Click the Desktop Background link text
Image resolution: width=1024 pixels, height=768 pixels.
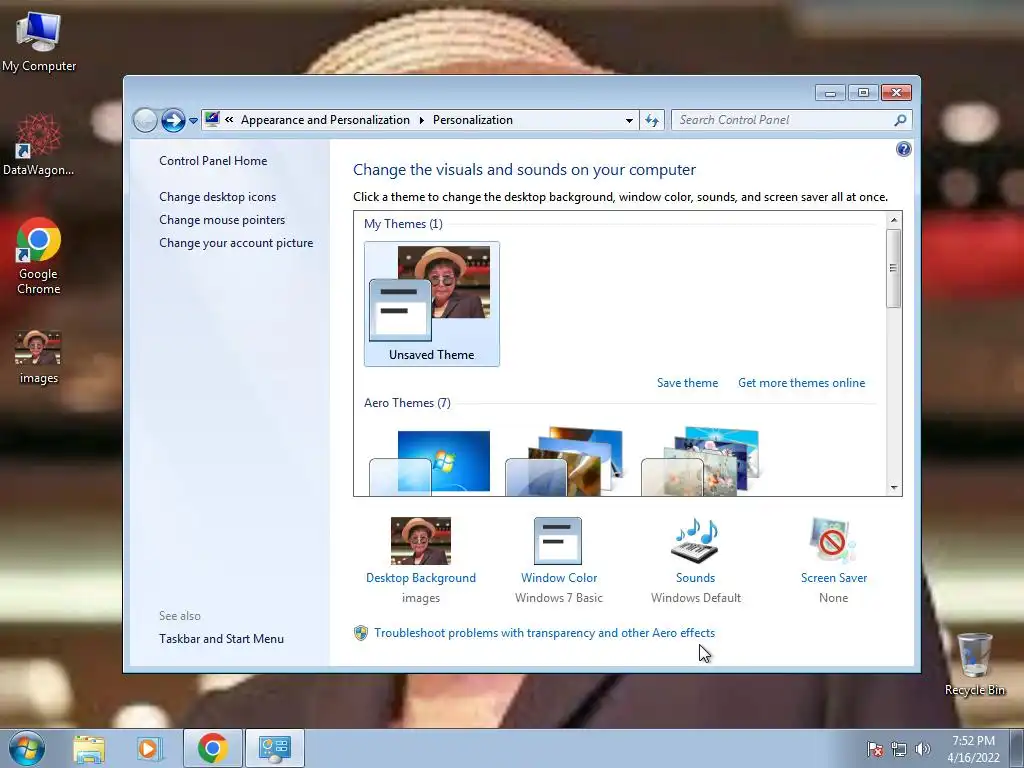[421, 578]
